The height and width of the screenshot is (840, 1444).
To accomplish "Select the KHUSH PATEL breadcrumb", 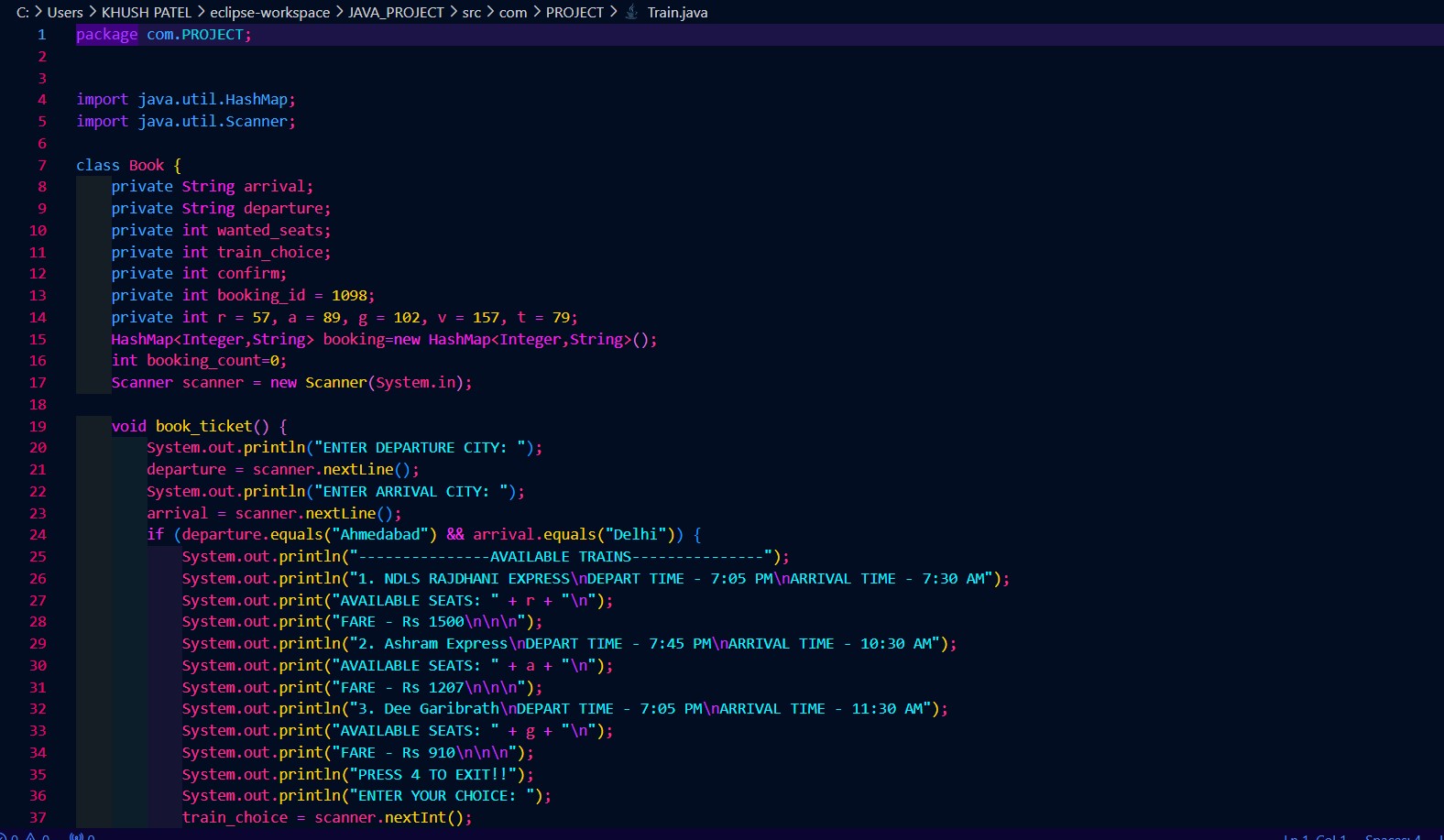I will click(147, 12).
